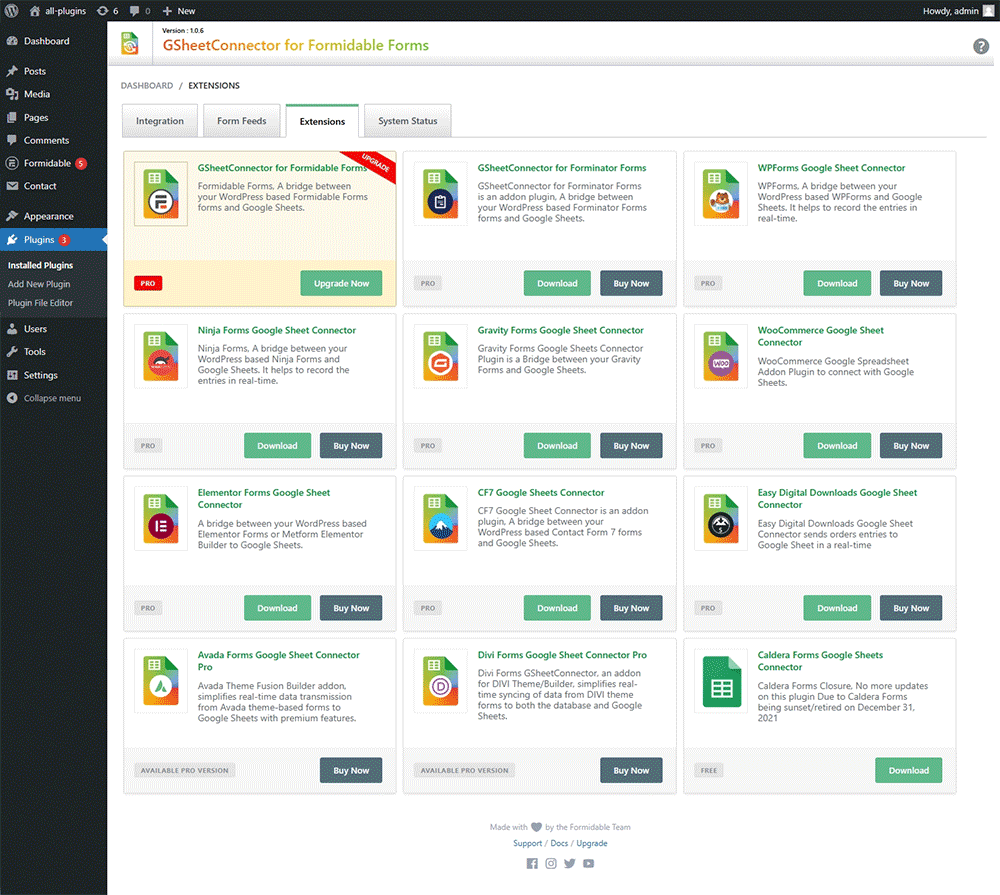Download the Forminator Forms connector

[x=557, y=283]
